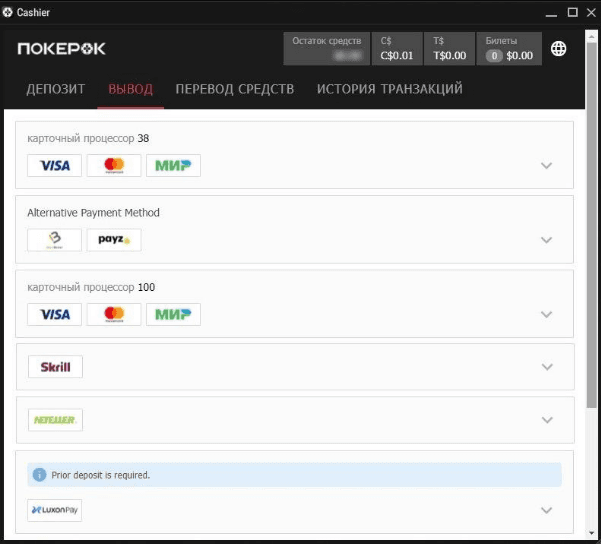This screenshot has width=602, height=544.
Task: Close the Cashier window
Action: coord(591,12)
